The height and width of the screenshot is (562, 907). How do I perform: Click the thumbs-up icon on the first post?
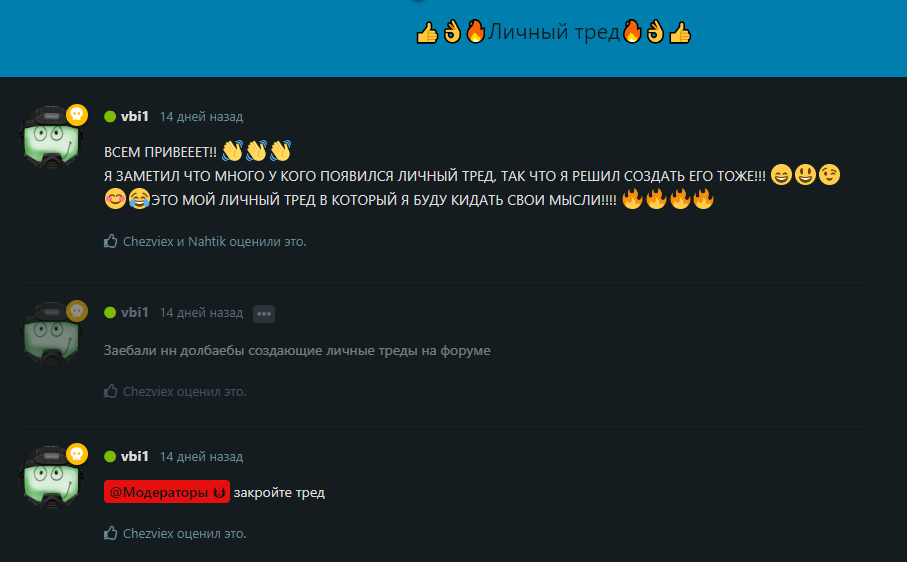(x=110, y=241)
